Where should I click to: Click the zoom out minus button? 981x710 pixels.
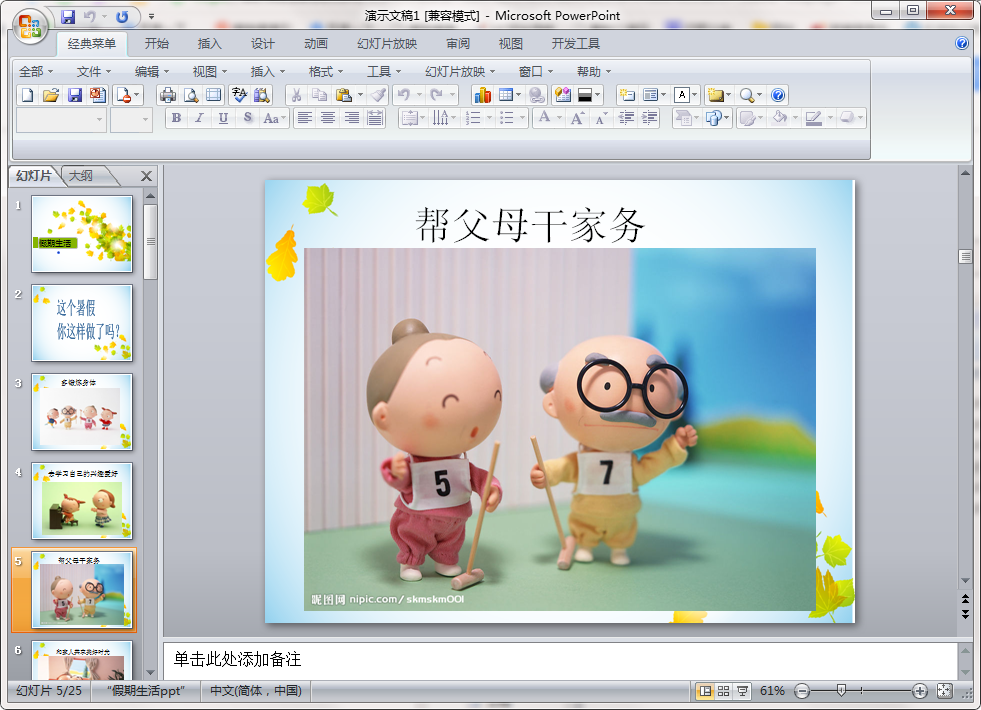(802, 691)
